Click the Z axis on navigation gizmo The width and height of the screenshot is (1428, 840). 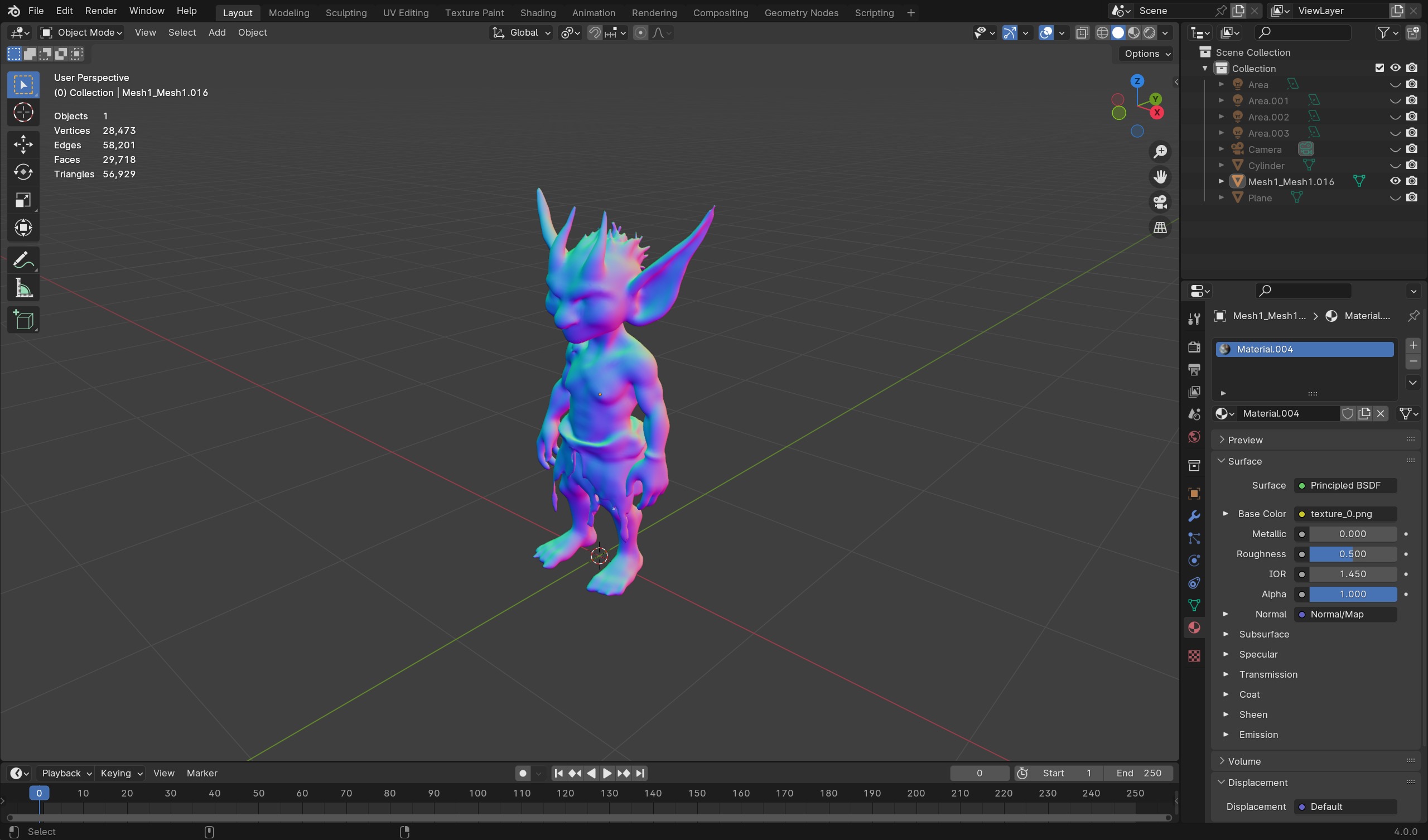(1137, 81)
